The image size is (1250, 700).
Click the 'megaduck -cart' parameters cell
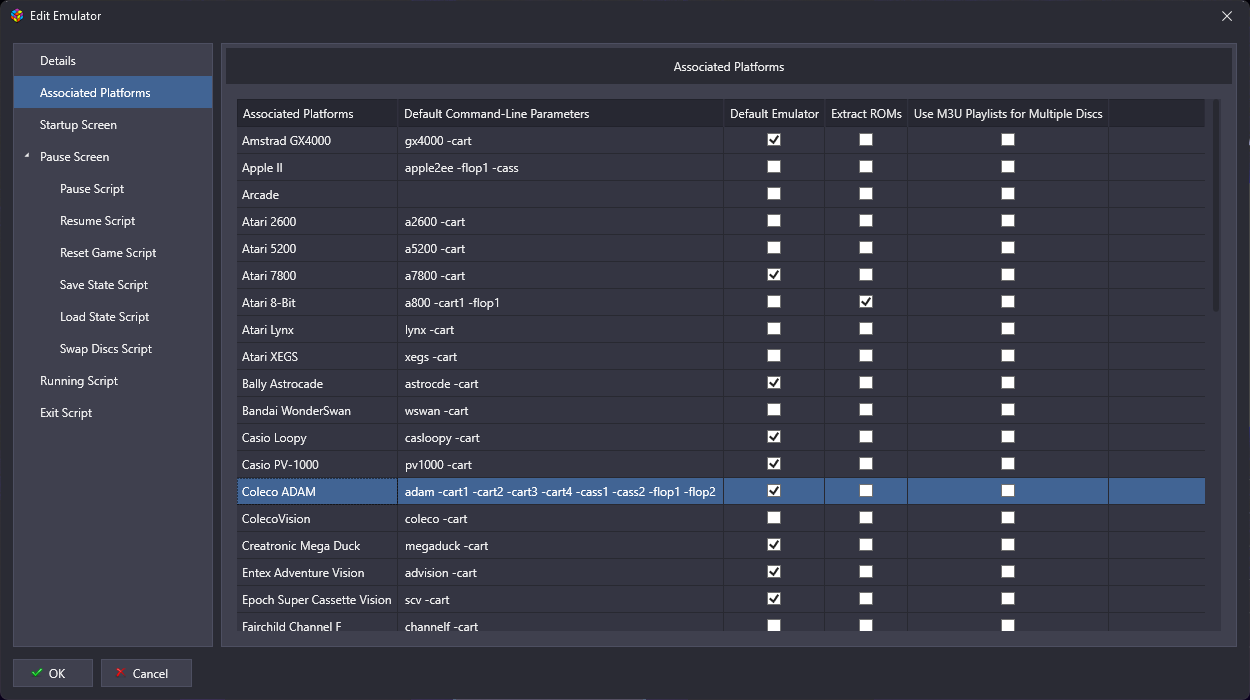click(561, 546)
